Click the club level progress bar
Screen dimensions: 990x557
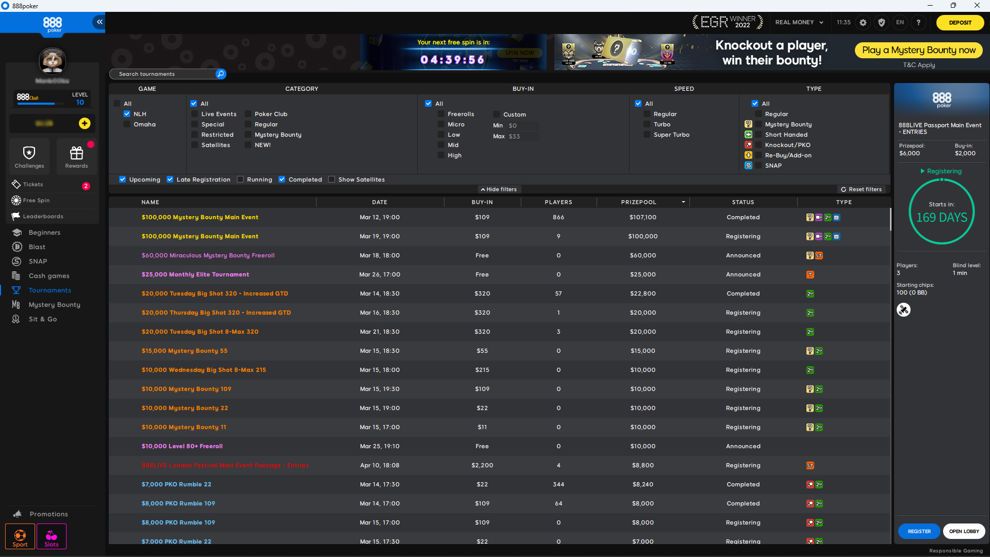click(x=35, y=104)
